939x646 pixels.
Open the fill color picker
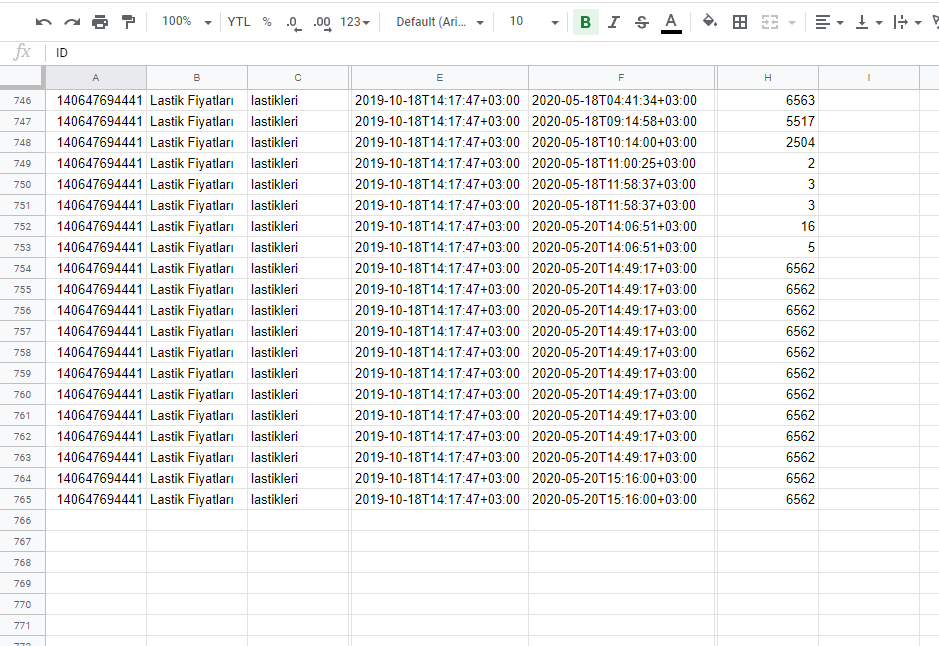click(710, 22)
